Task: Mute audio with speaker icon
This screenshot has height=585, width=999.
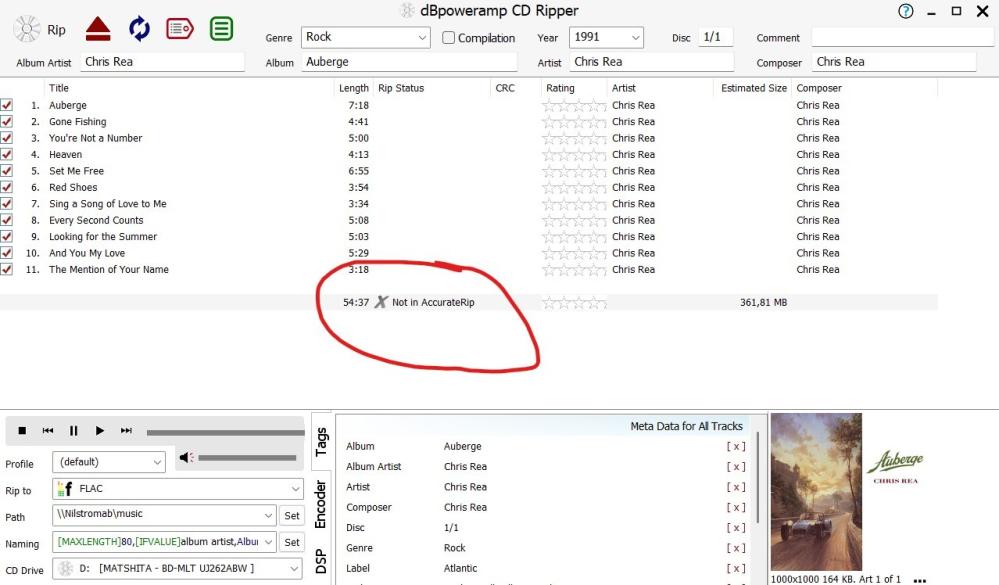Action: [x=187, y=458]
